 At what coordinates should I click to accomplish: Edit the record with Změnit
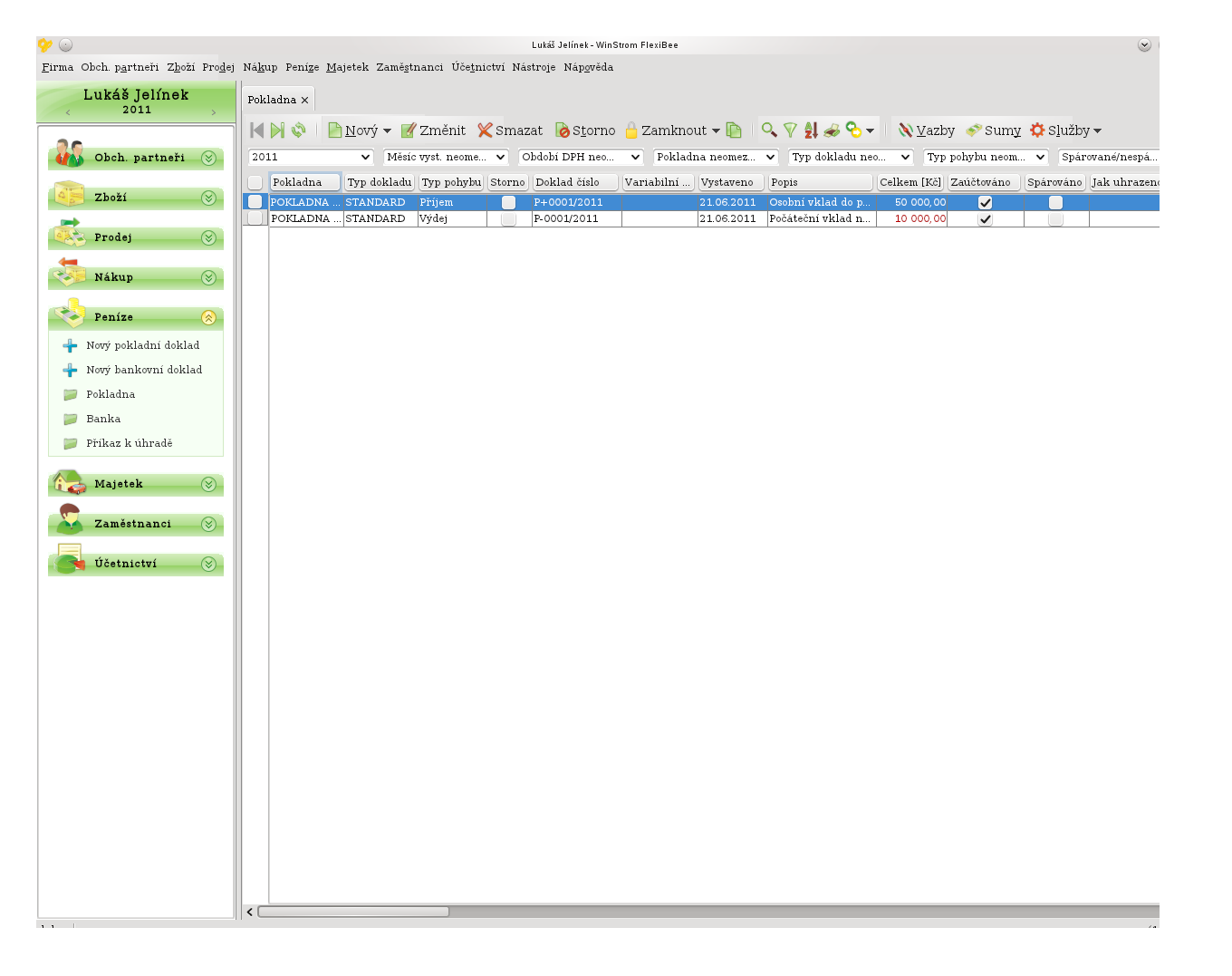coord(433,130)
